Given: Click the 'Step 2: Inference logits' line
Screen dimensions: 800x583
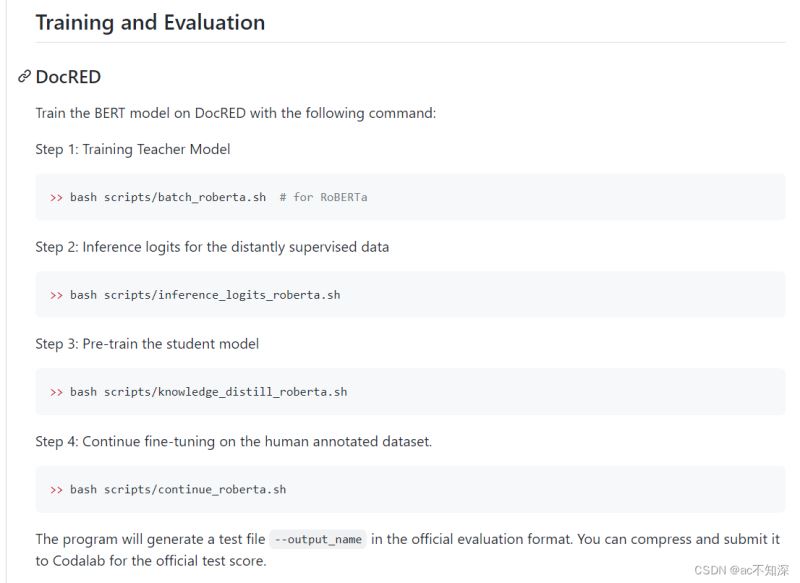Looking at the screenshot, I should (x=212, y=247).
